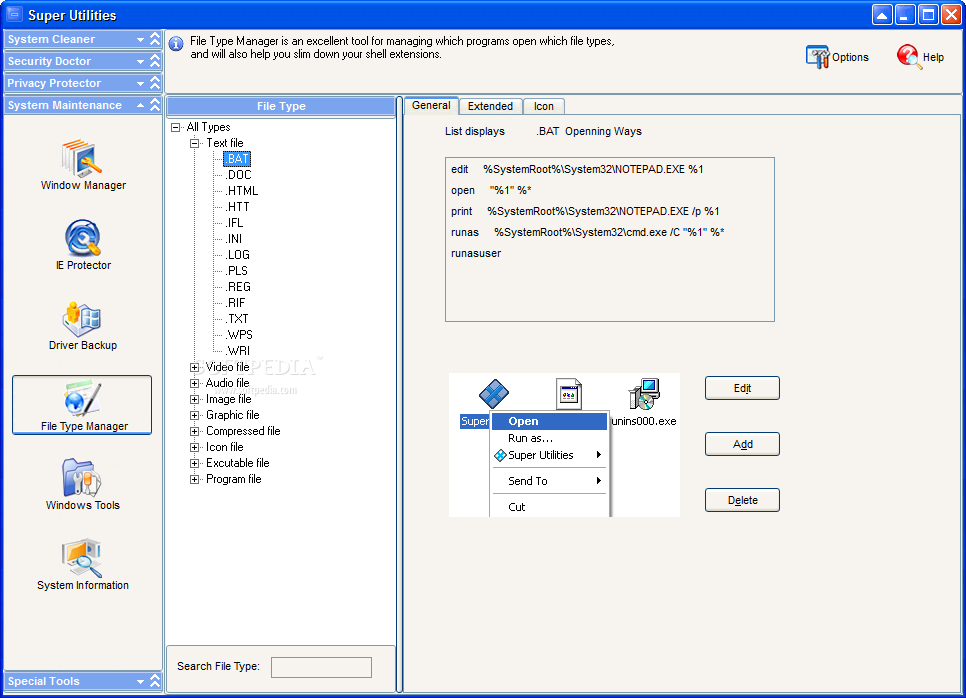Expand the Audio file node

(x=195, y=384)
